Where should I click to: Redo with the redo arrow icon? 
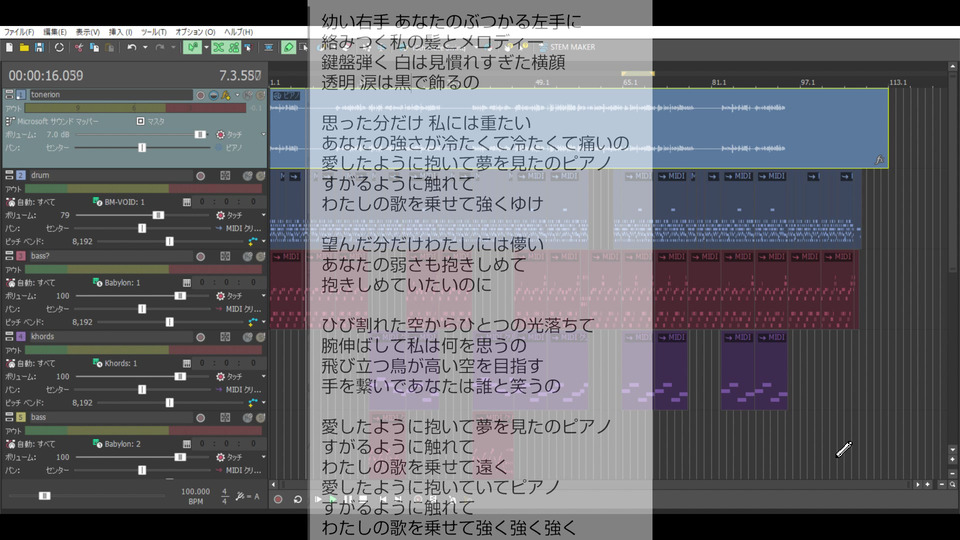160,47
